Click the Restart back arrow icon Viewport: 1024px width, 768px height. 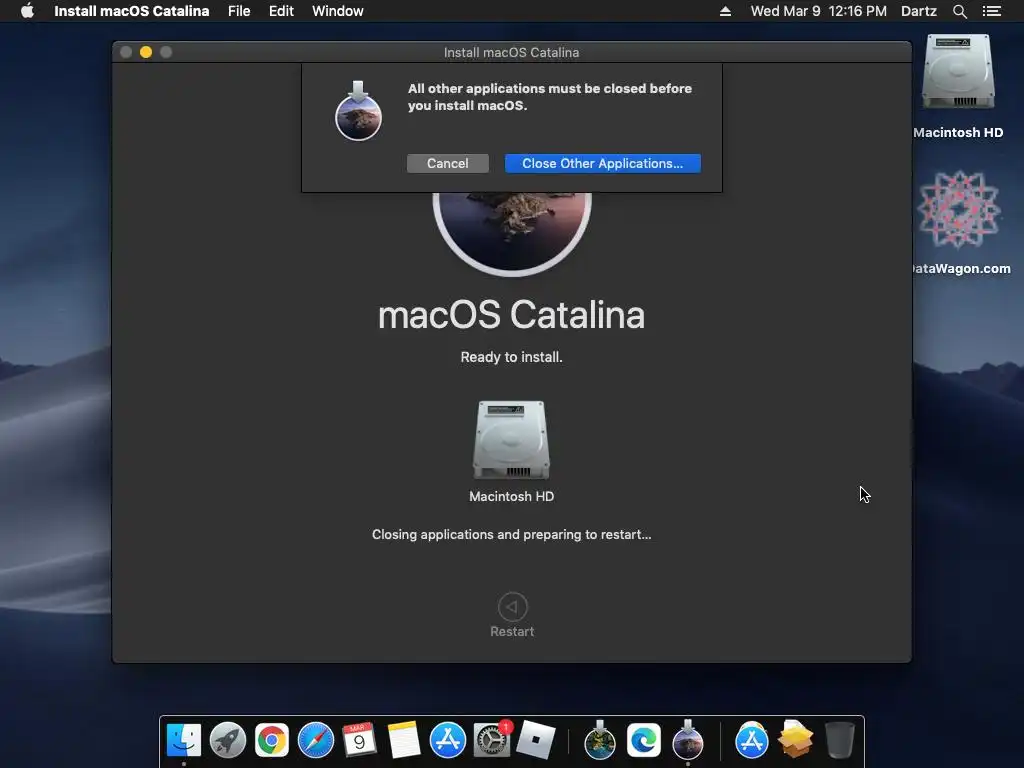coord(512,607)
